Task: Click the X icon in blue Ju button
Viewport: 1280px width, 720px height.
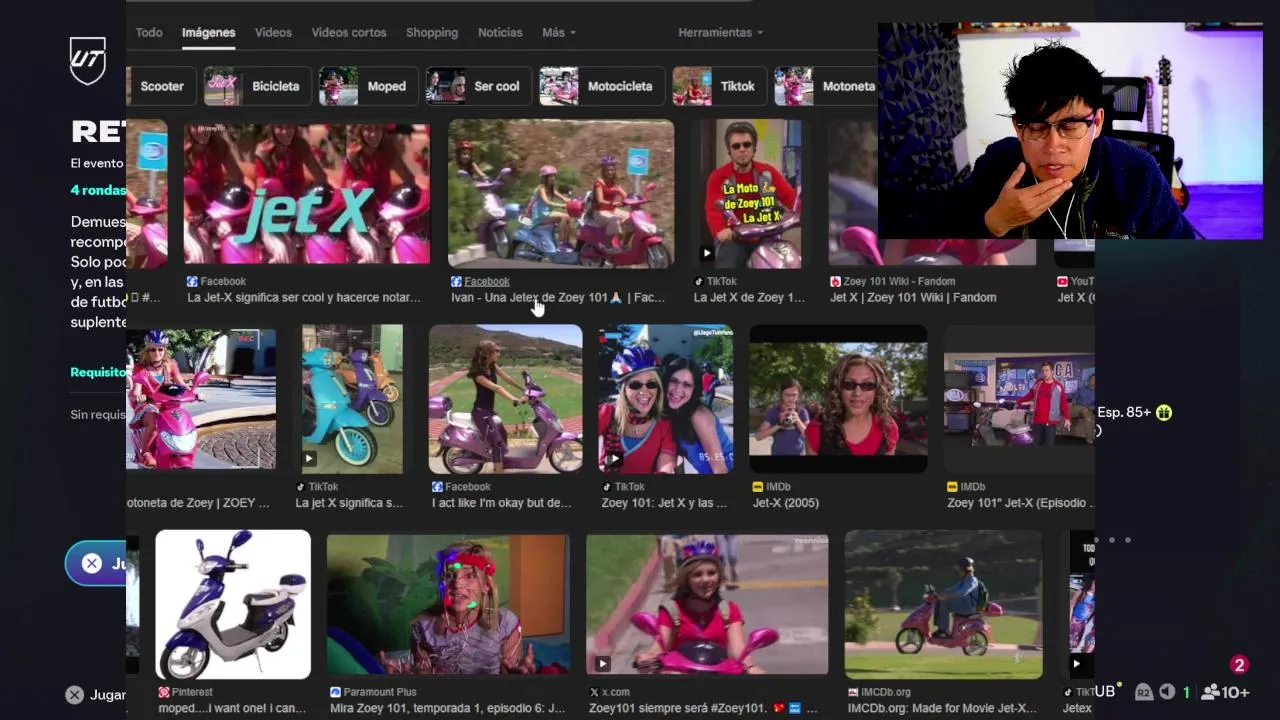Action: pyautogui.click(x=92, y=564)
